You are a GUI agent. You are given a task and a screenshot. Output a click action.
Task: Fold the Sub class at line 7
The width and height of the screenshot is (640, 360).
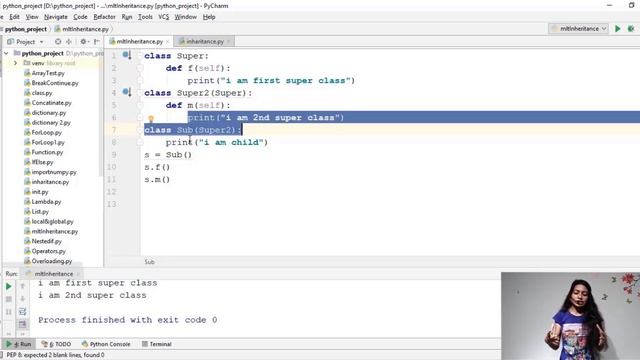(x=140, y=130)
